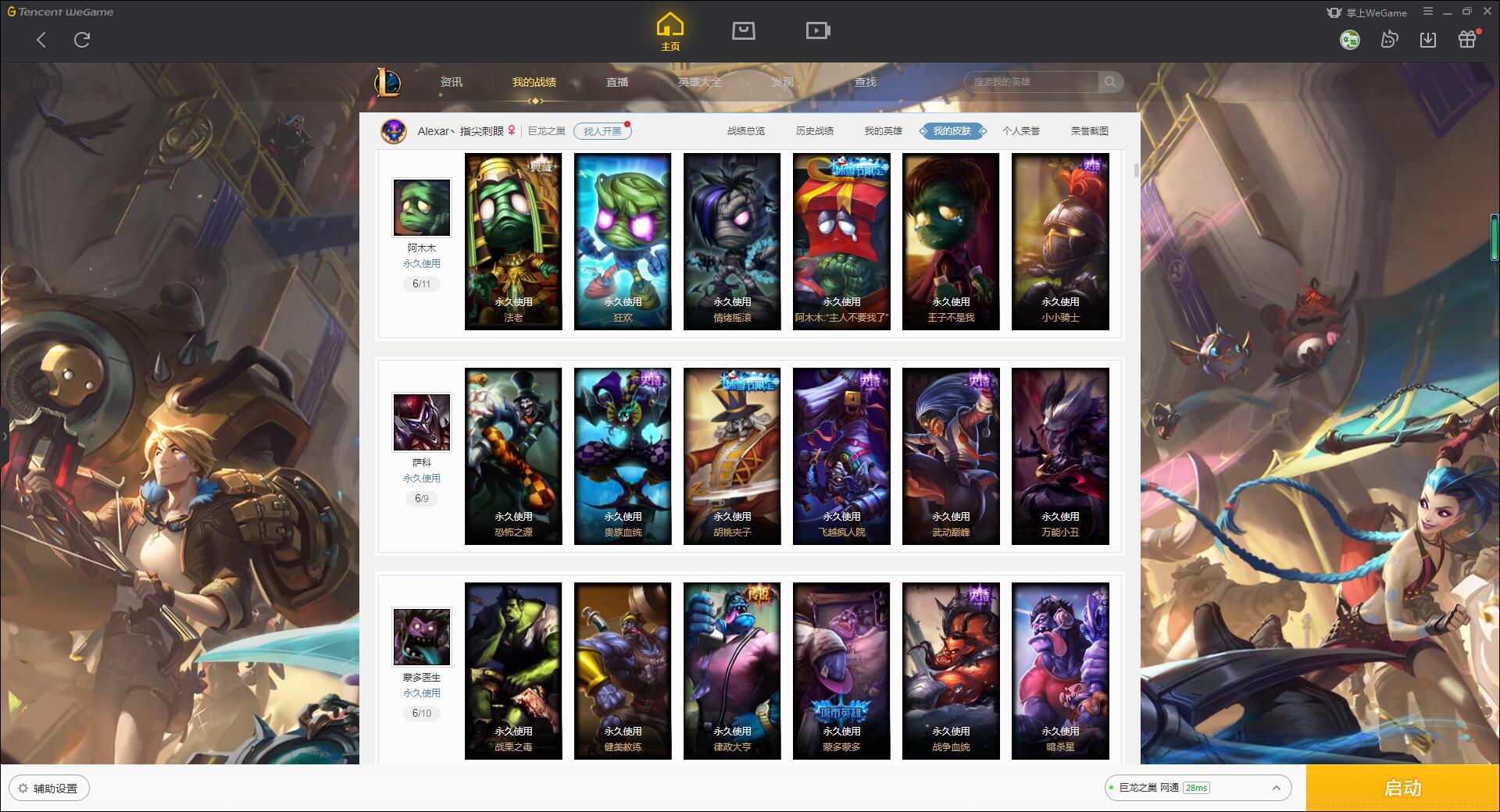
Task: Open the home tab icon
Action: (x=670, y=32)
